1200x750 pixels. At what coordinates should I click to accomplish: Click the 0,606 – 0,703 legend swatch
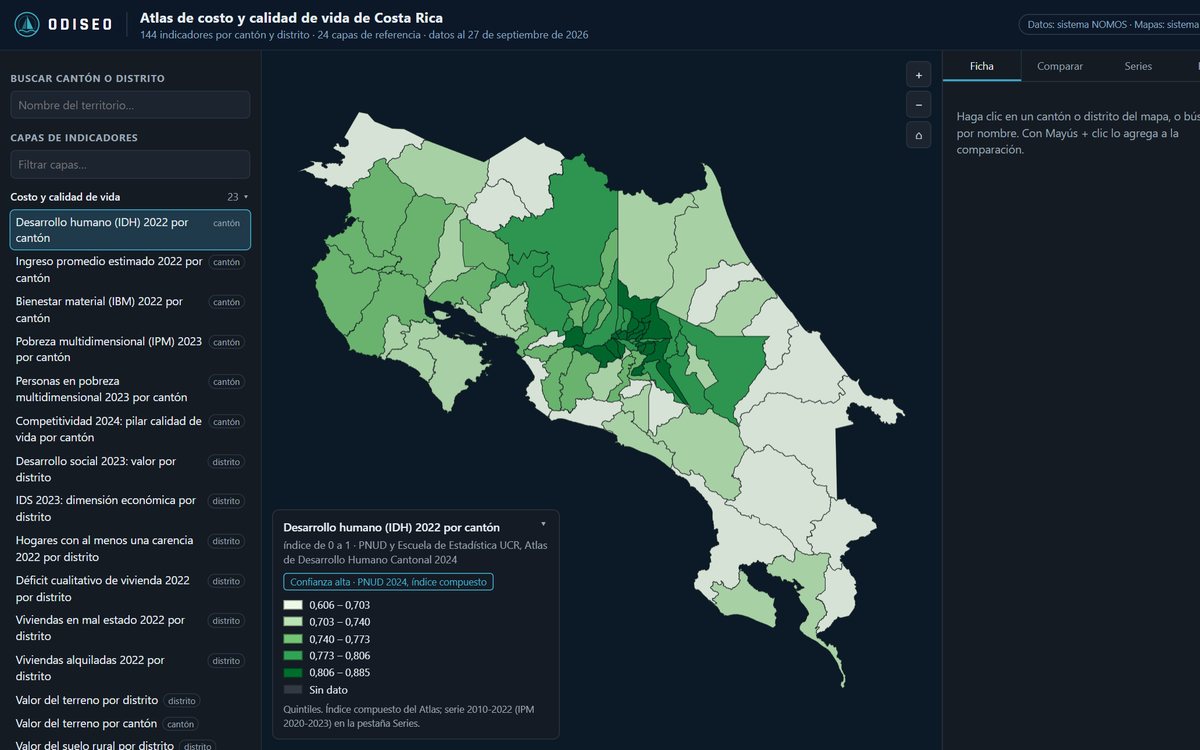coord(293,605)
